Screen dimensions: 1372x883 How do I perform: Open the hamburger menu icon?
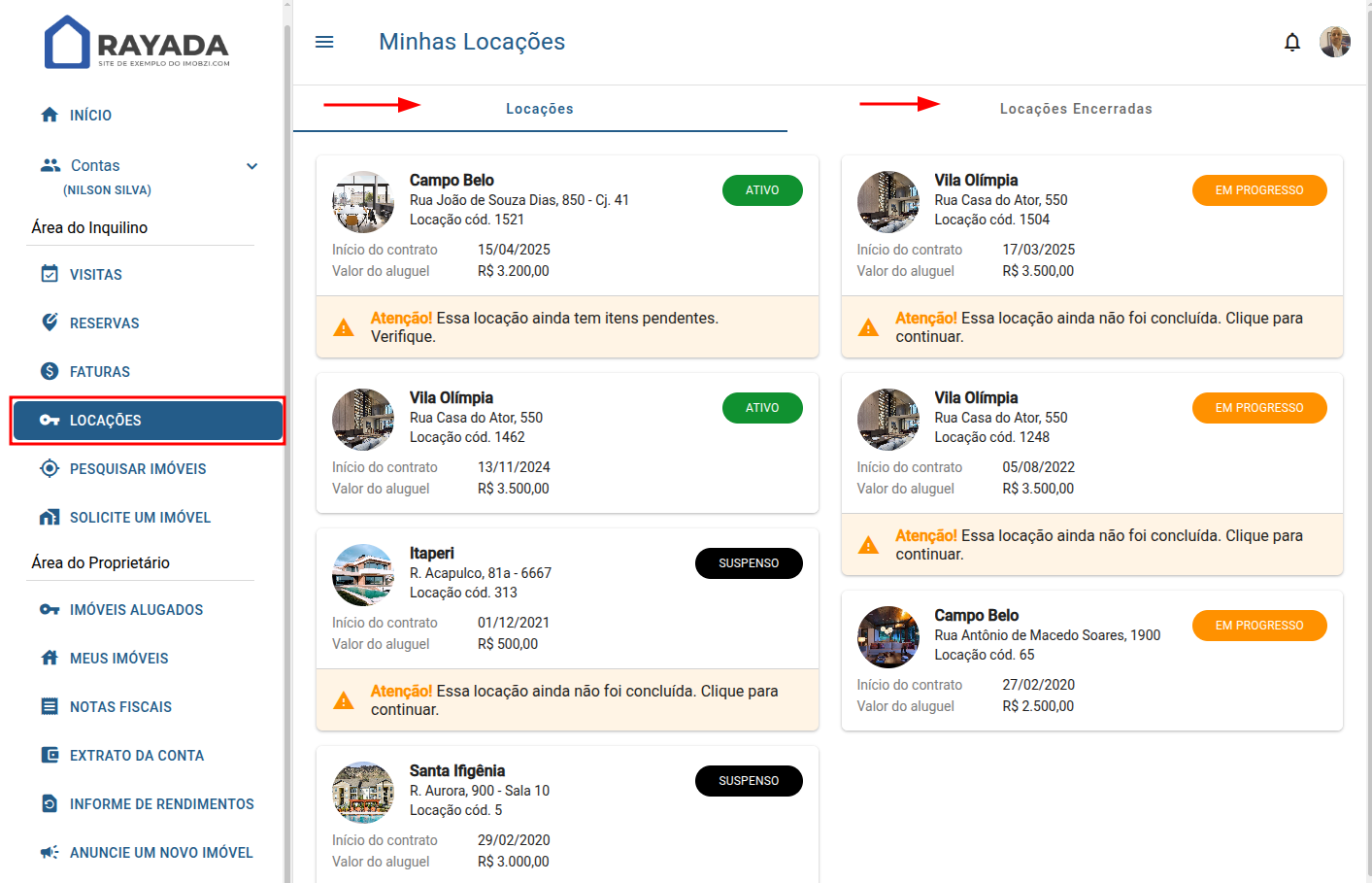pos(324,42)
